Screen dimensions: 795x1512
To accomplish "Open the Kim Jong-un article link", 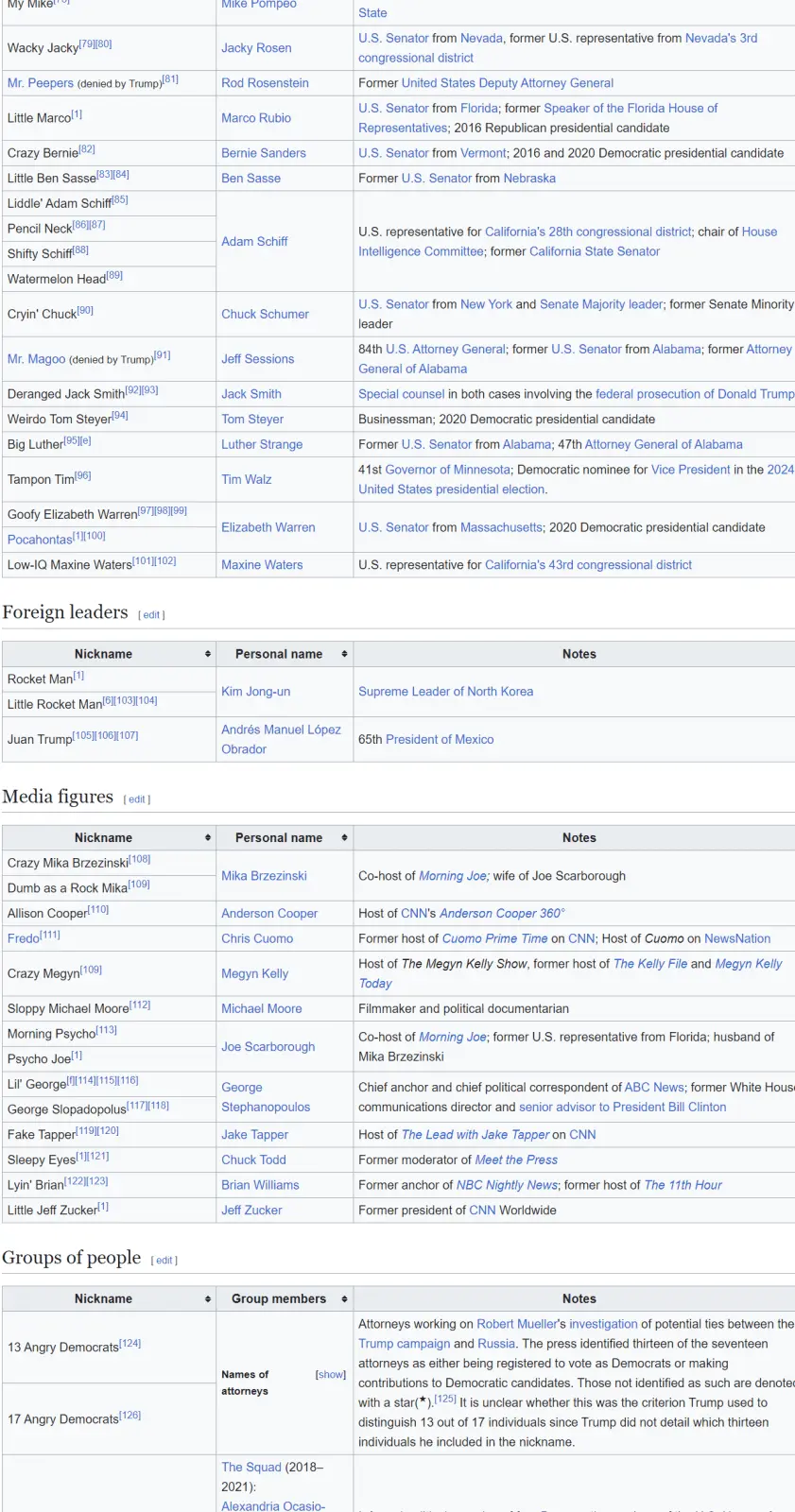I will (x=255, y=692).
